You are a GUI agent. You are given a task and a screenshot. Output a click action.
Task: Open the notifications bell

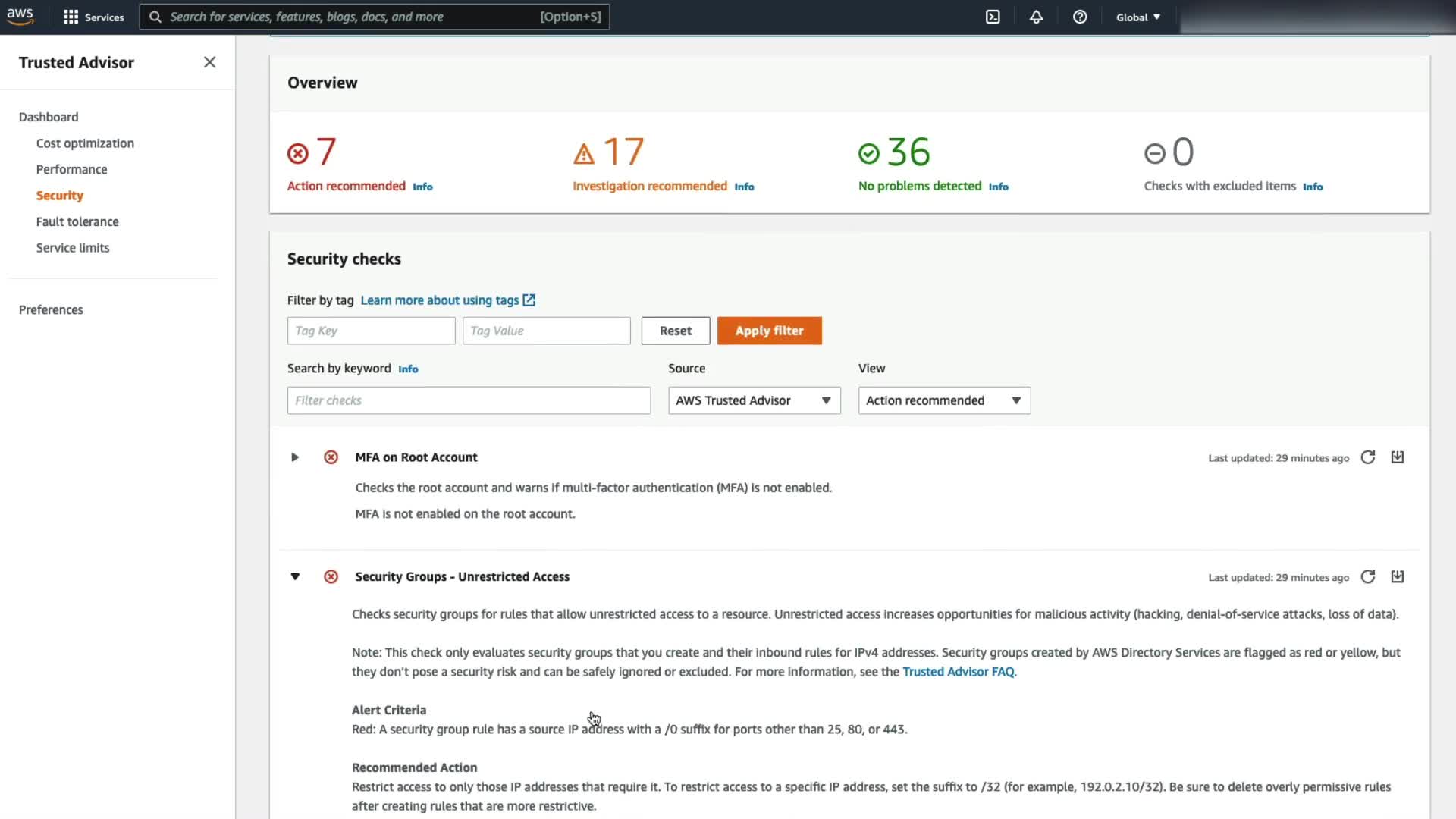point(1036,17)
